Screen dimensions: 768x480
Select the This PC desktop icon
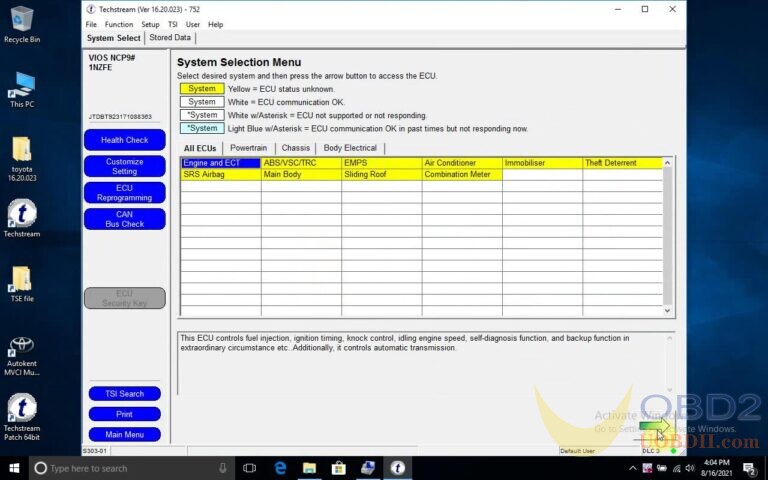(x=22, y=90)
